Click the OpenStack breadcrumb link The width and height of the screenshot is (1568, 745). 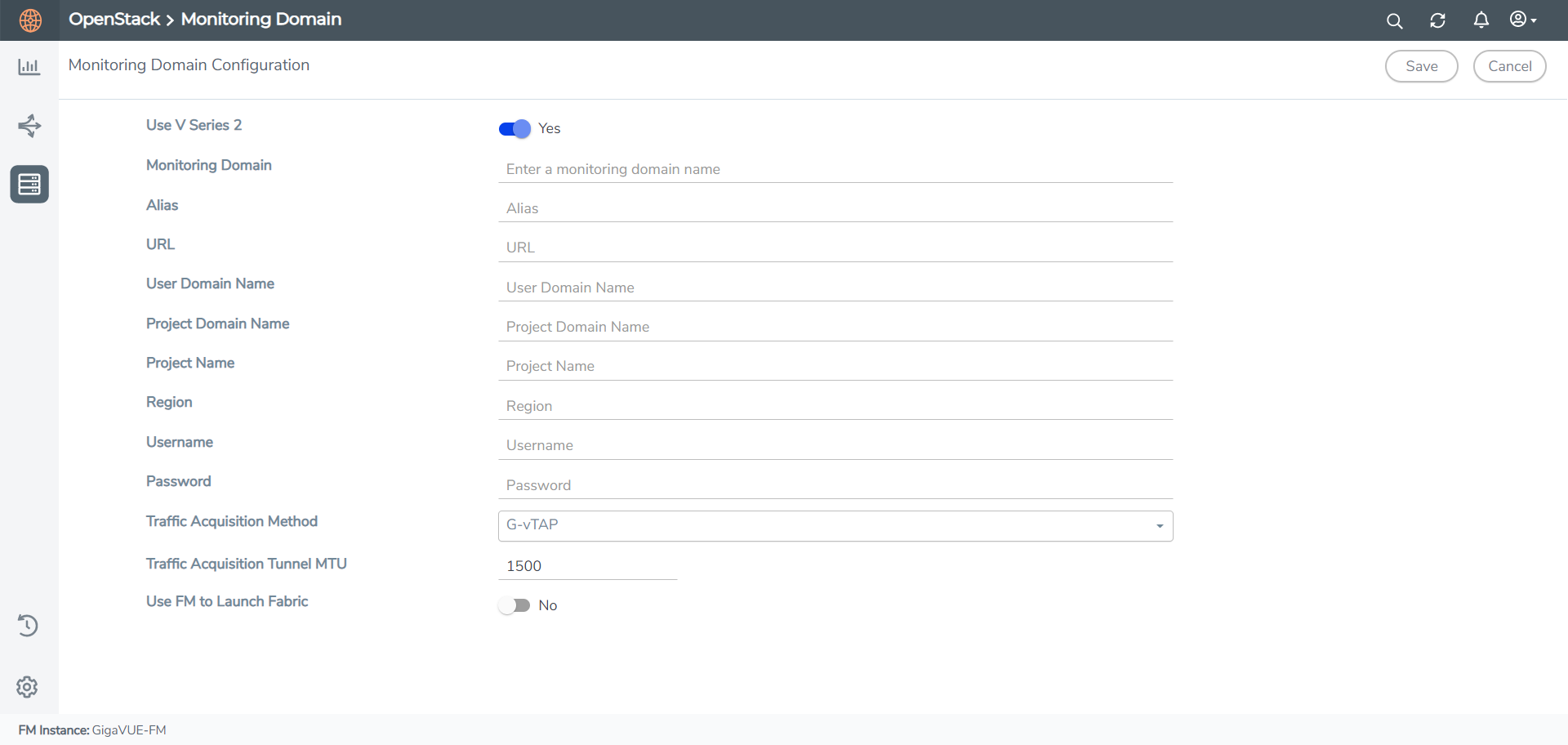click(x=114, y=20)
